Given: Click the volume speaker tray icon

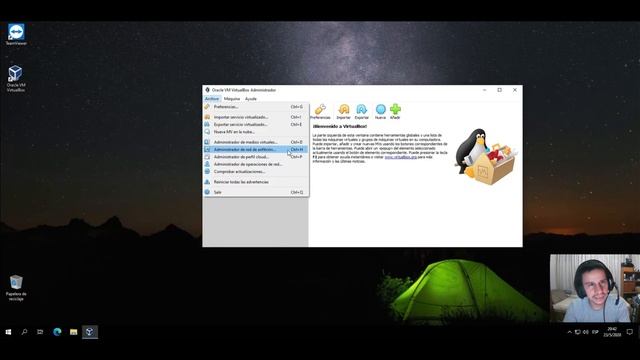Looking at the screenshot, I should (586, 332).
